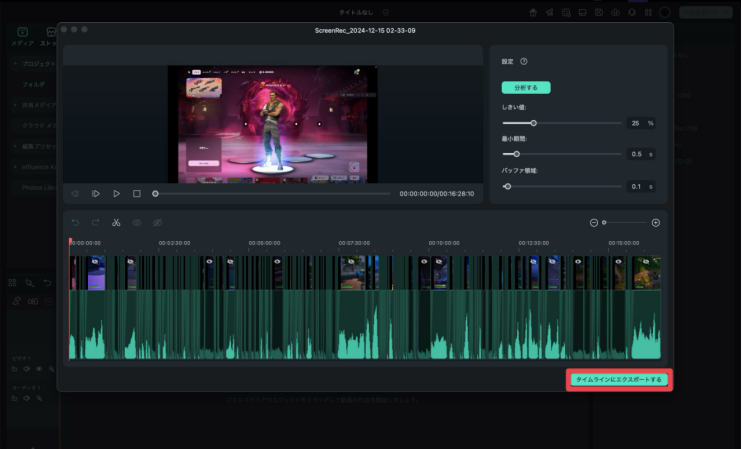This screenshot has width=742, height=449.
Task: Click the stop playback square icon
Action: coord(137,193)
